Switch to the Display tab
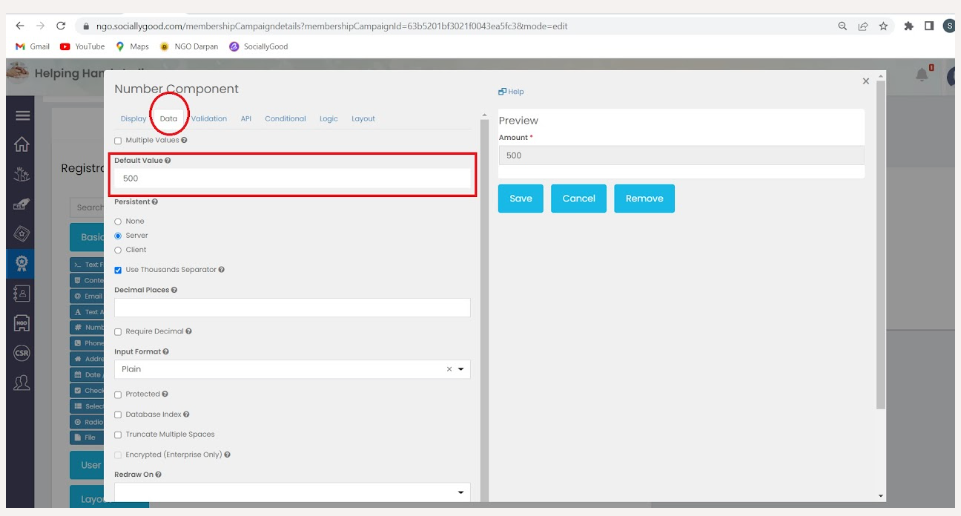This screenshot has height=516, width=961. click(x=133, y=119)
